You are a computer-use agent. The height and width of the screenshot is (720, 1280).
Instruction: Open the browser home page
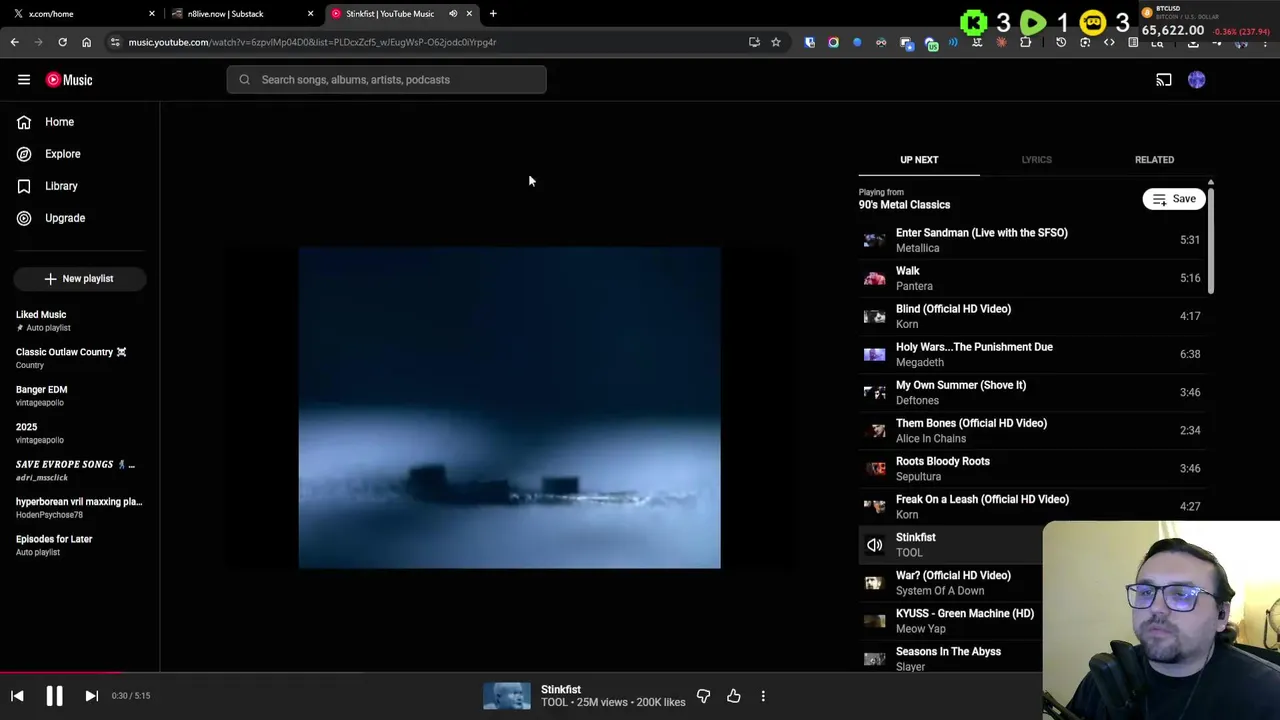coord(86,42)
